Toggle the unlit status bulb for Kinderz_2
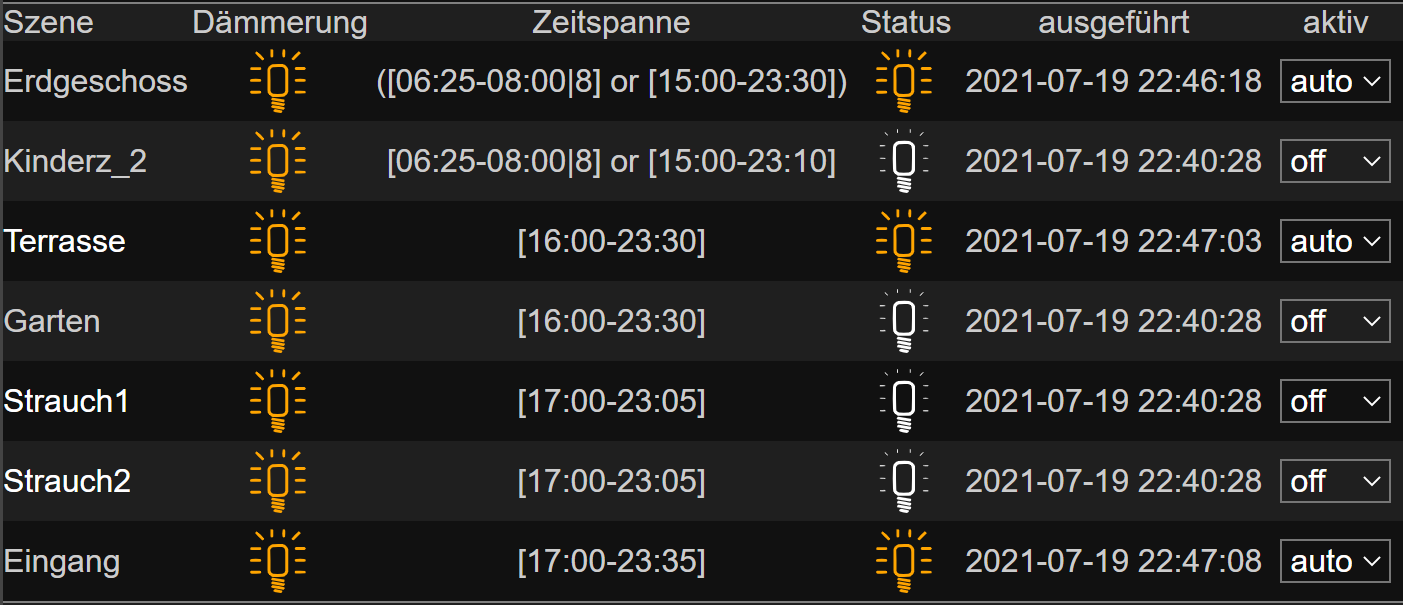Screen dimensions: 1403x605 point(903,161)
